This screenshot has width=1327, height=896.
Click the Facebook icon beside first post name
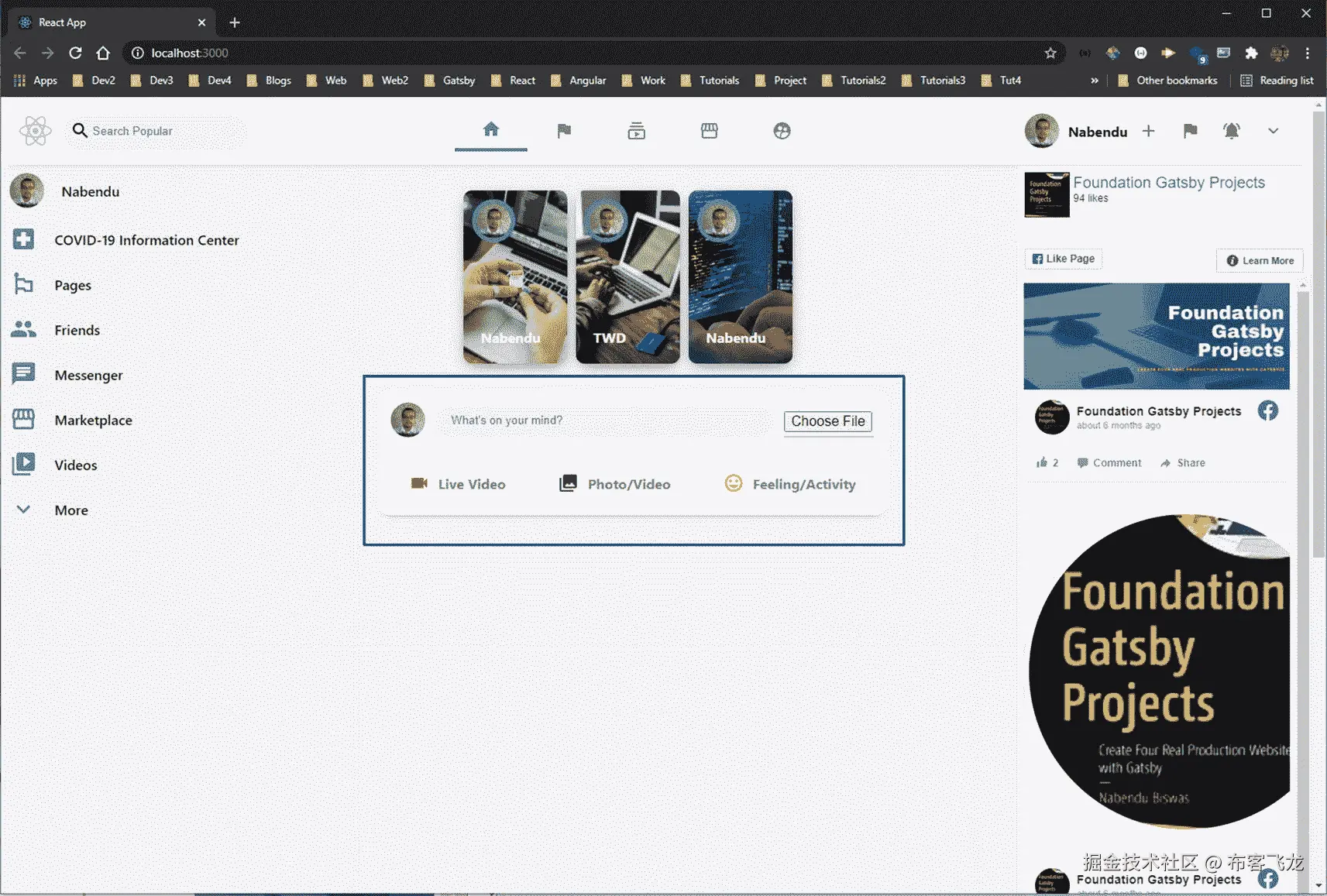pyautogui.click(x=1268, y=410)
